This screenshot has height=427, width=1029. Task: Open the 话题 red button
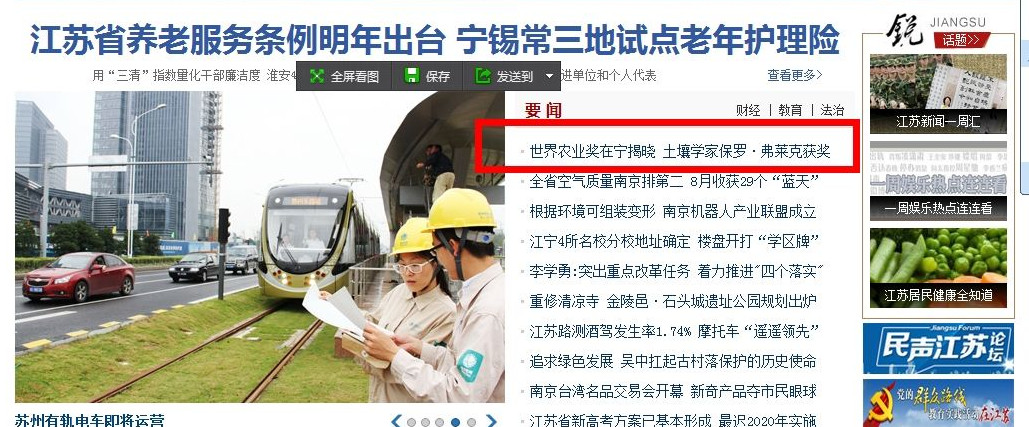961,40
